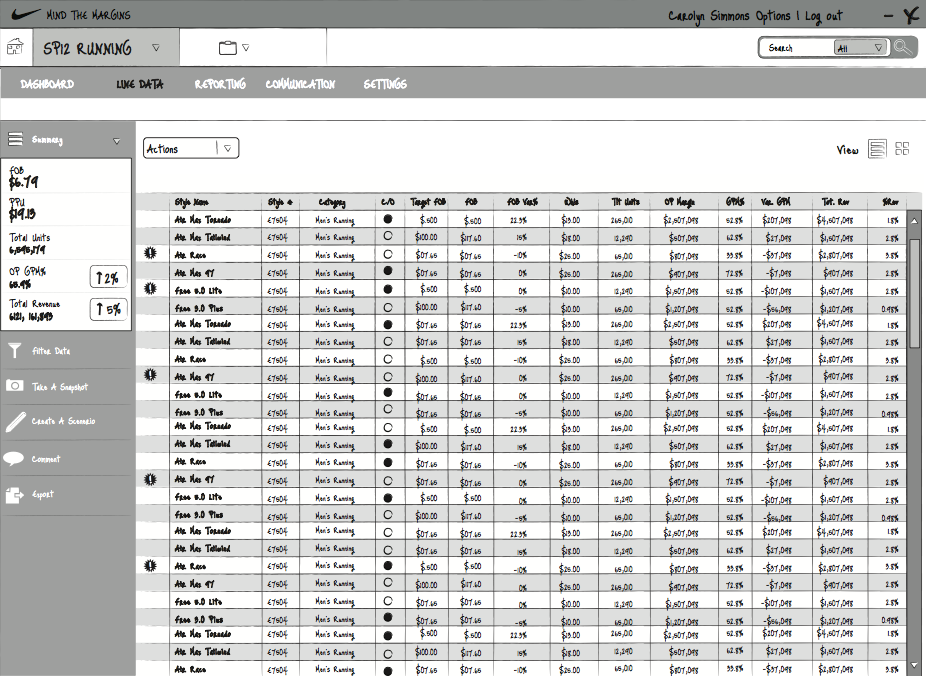Go to the home icon
The width and height of the screenshot is (926, 676).
click(x=15, y=47)
